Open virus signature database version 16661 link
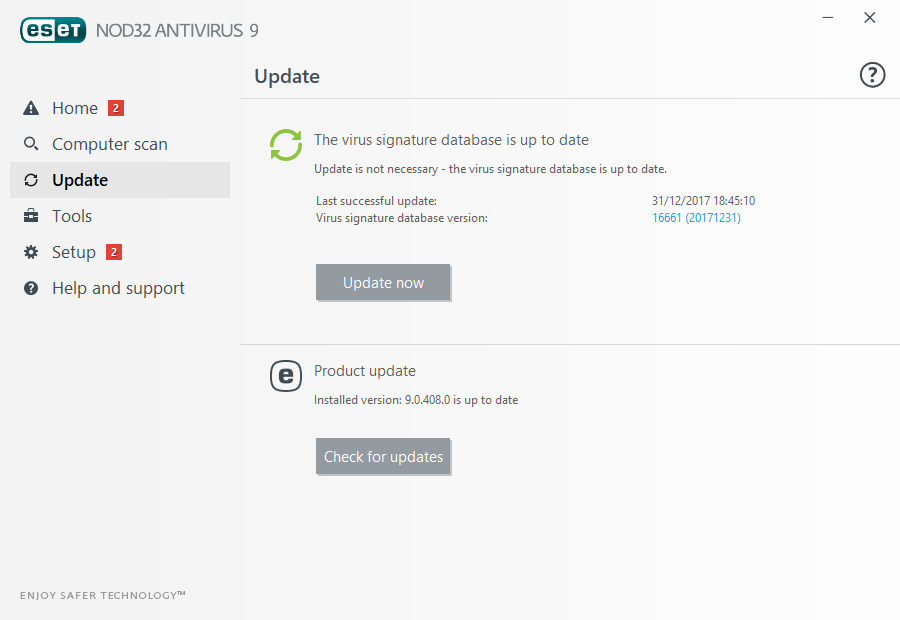This screenshot has width=900, height=620. click(x=696, y=217)
